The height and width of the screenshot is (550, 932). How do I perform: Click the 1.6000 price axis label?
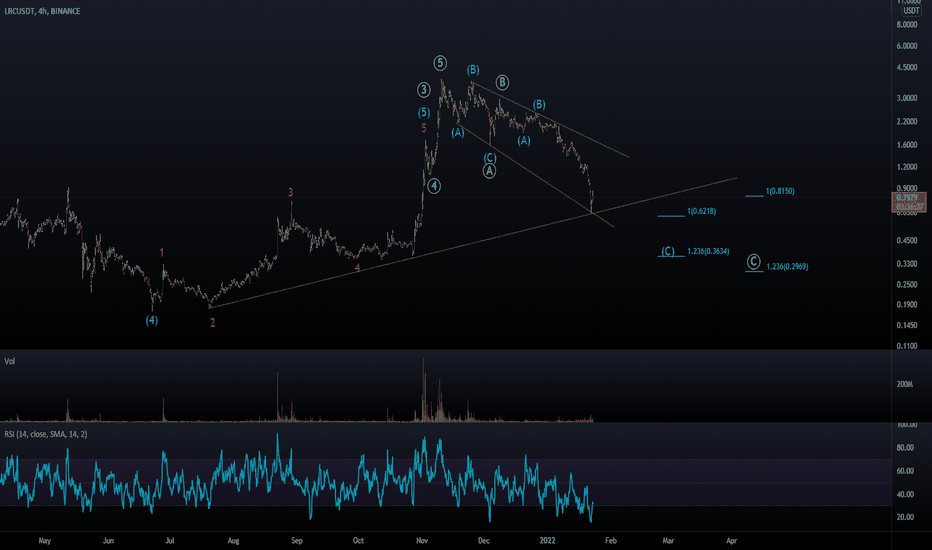(907, 145)
